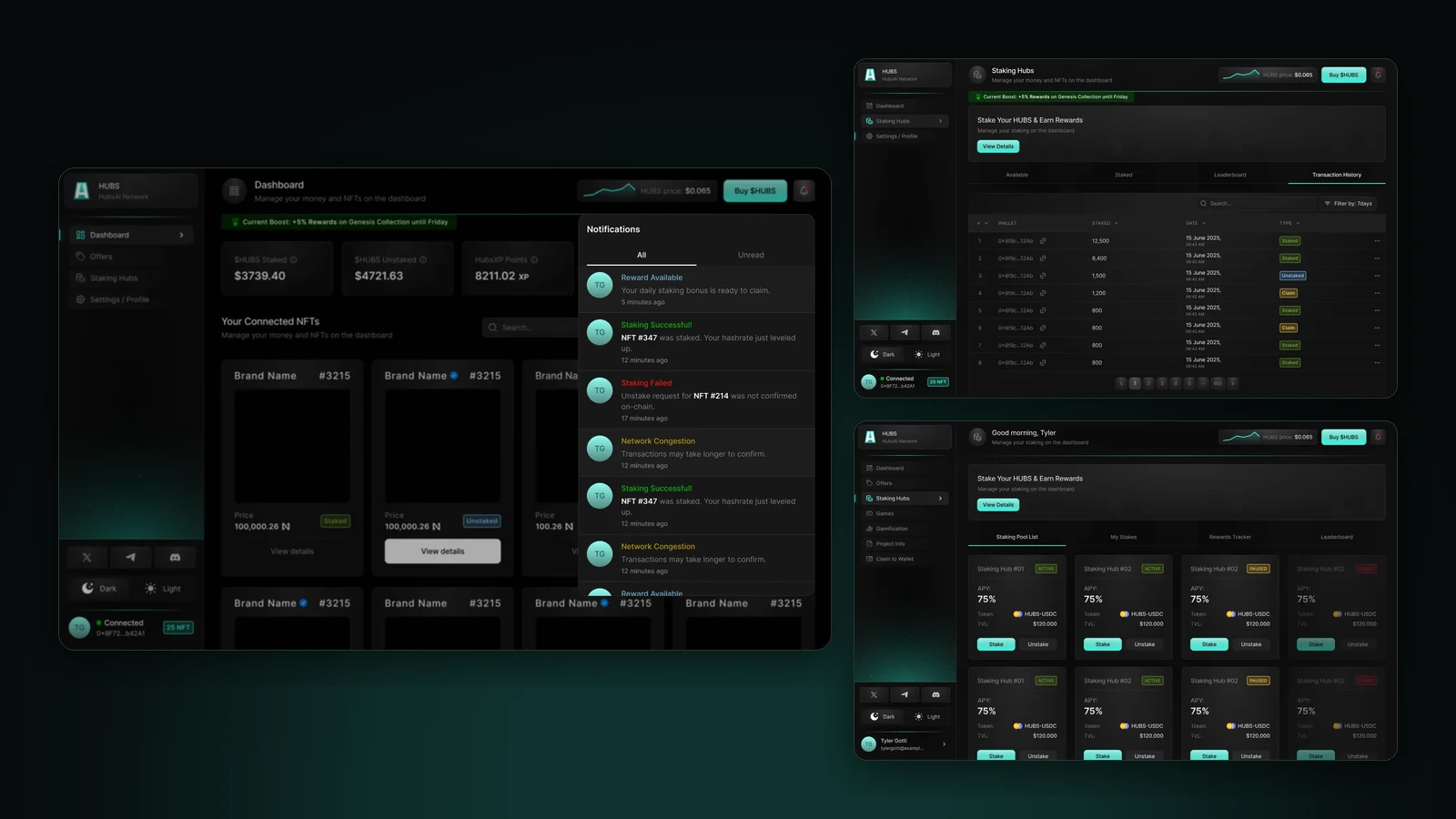Click the info icon beside $HUBS Staked
Image resolution: width=1456 pixels, height=819 pixels.
[x=293, y=259]
